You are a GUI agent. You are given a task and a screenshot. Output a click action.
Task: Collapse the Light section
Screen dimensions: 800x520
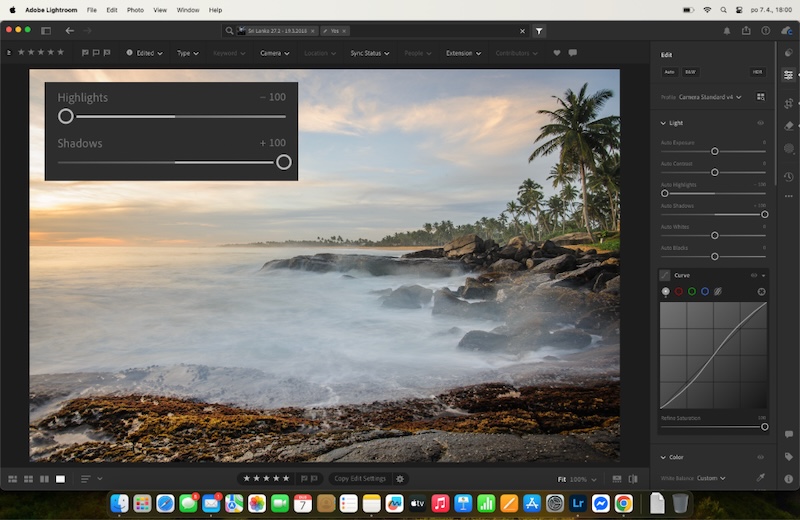[x=663, y=123]
